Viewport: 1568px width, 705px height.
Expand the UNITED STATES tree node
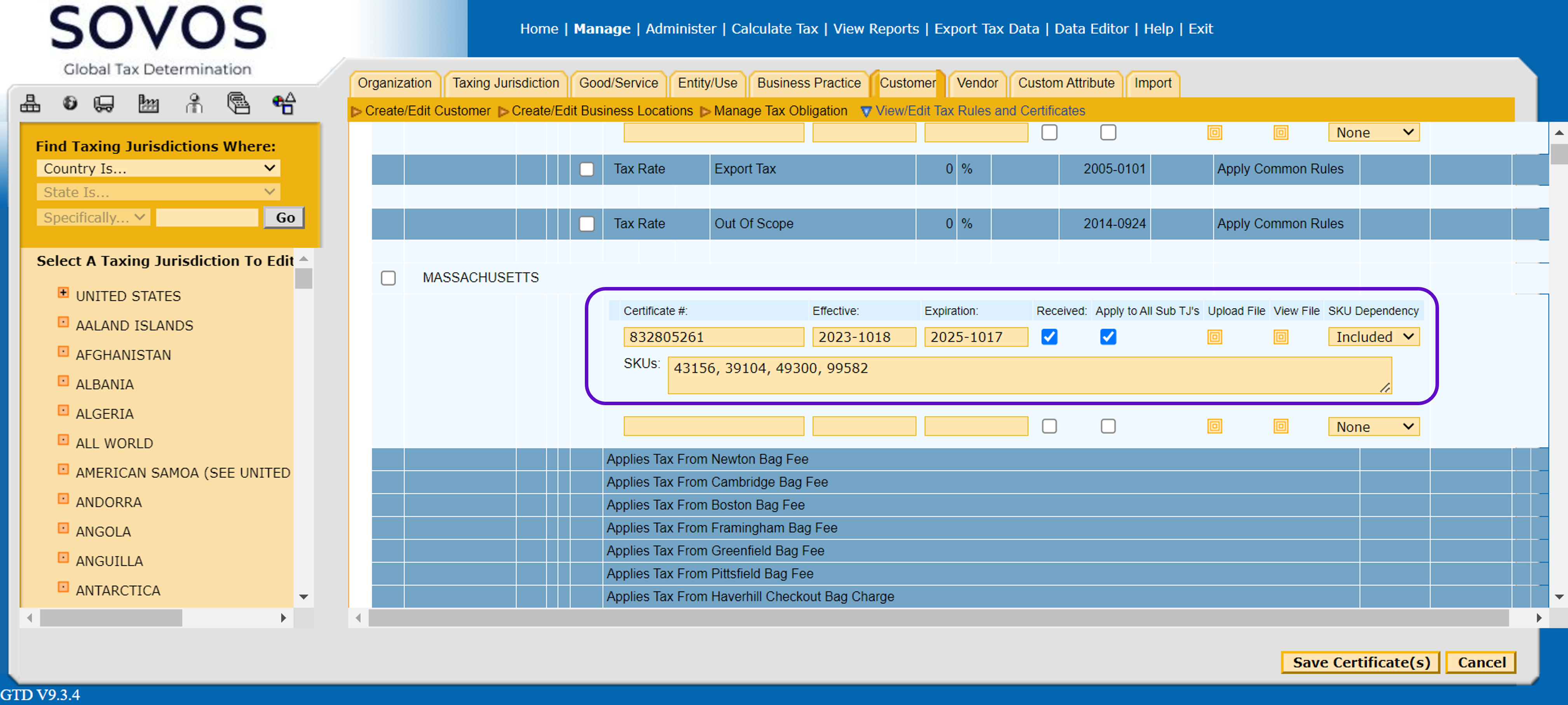click(x=63, y=292)
